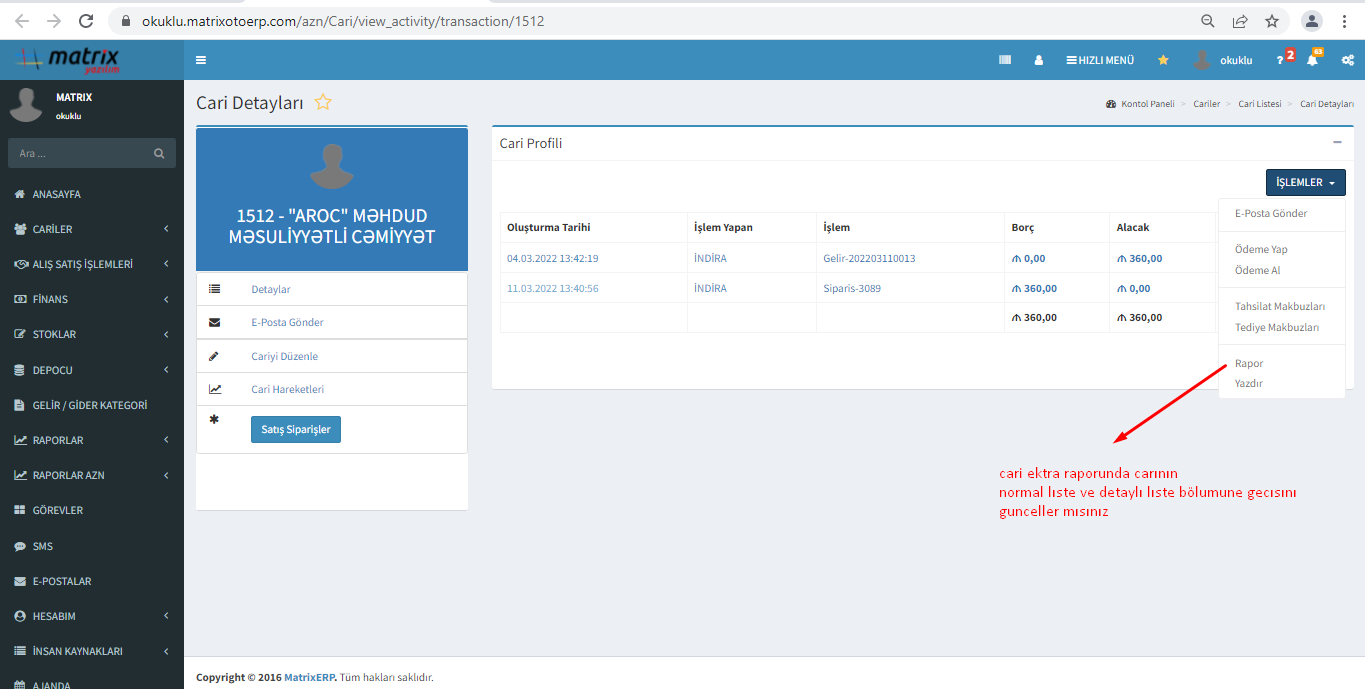This screenshot has width=1365, height=689.
Task: Click the help question mark icon
Action: tap(1280, 60)
